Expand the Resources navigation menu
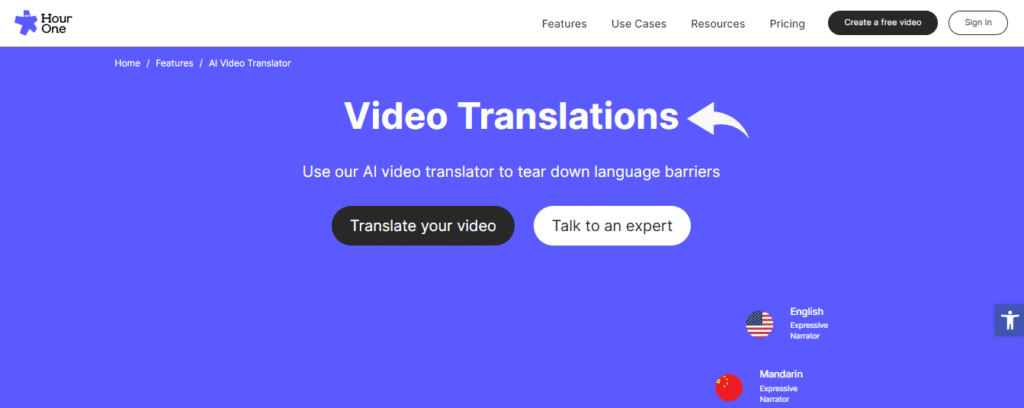1024x408 pixels. tap(717, 24)
